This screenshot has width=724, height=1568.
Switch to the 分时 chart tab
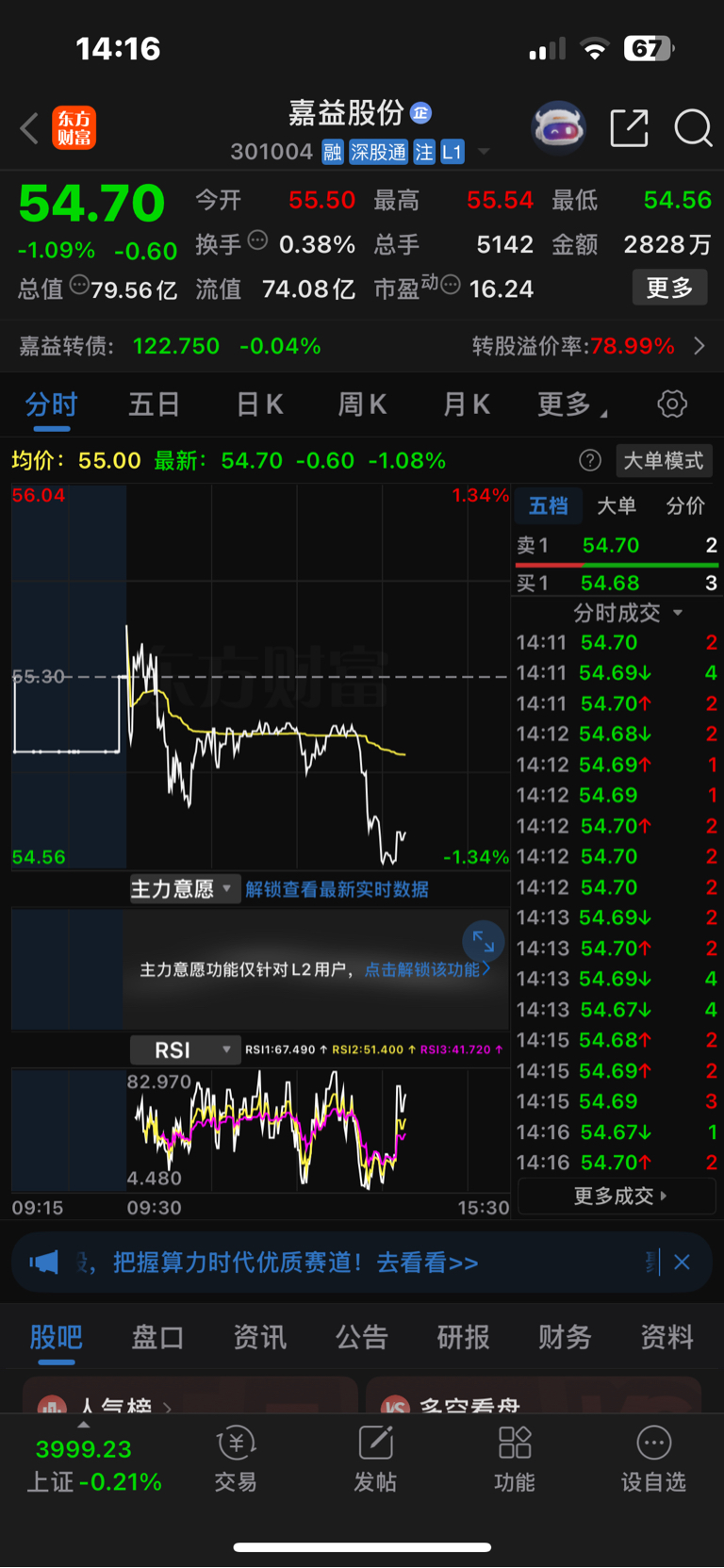(x=51, y=404)
